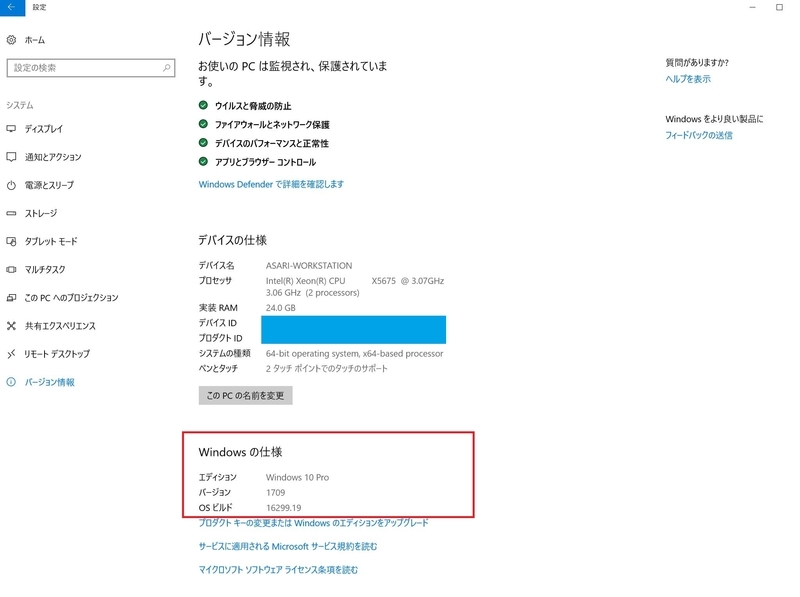Open the ソフトウェア ライセンス条項を読む link

[279, 569]
